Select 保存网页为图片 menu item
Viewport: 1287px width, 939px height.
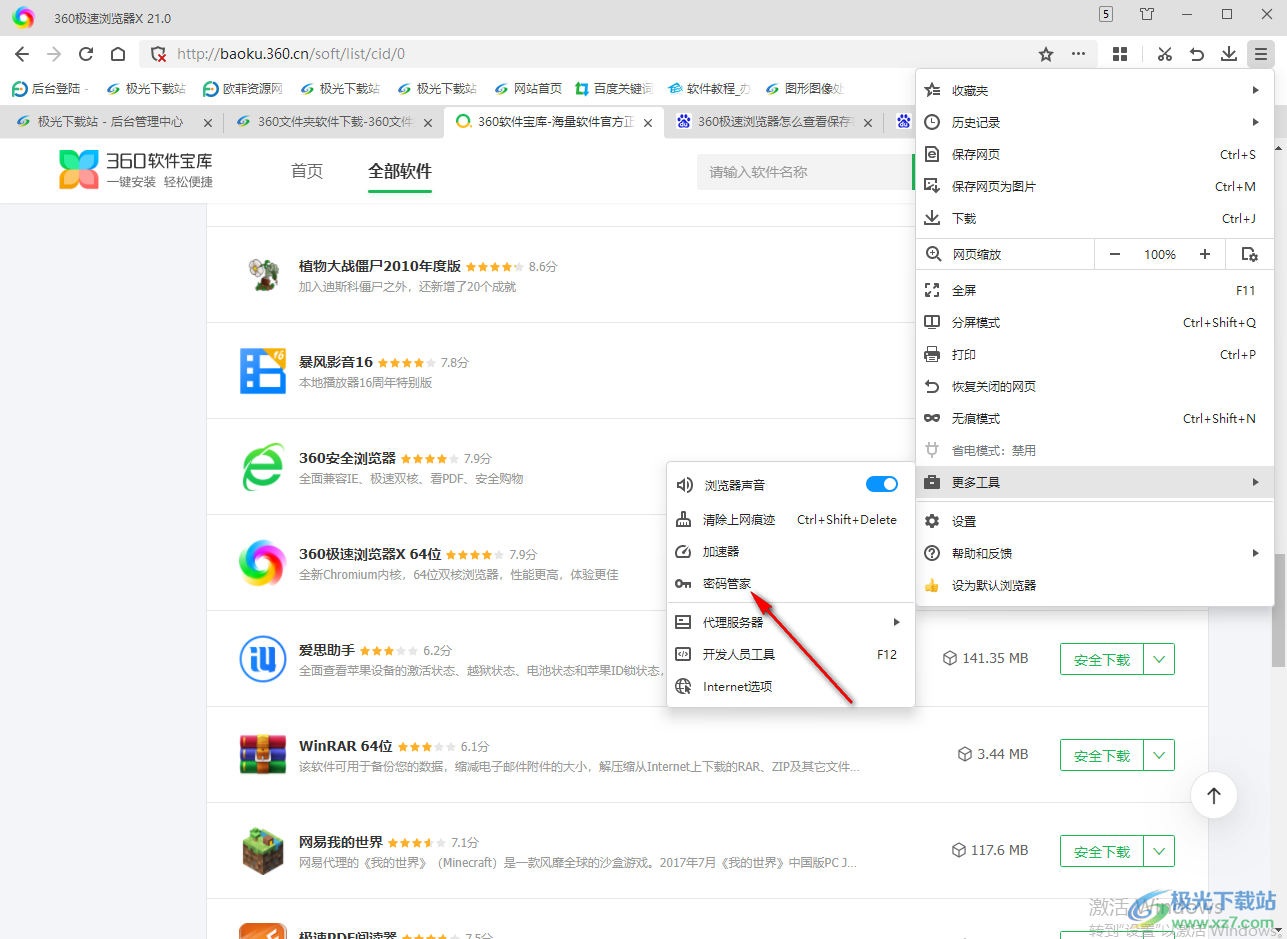tap(1094, 186)
